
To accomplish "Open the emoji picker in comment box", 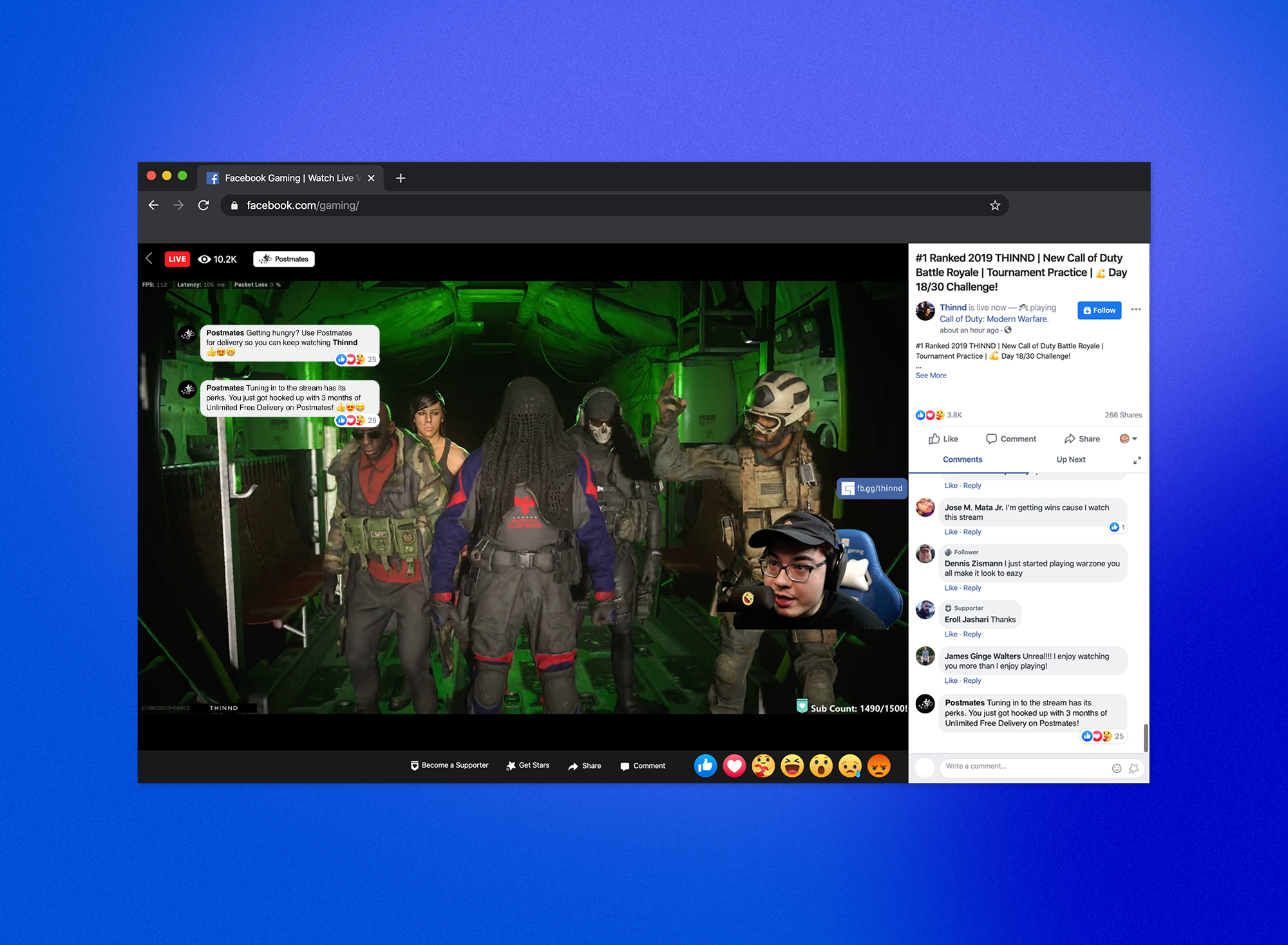I will pyautogui.click(x=1117, y=768).
